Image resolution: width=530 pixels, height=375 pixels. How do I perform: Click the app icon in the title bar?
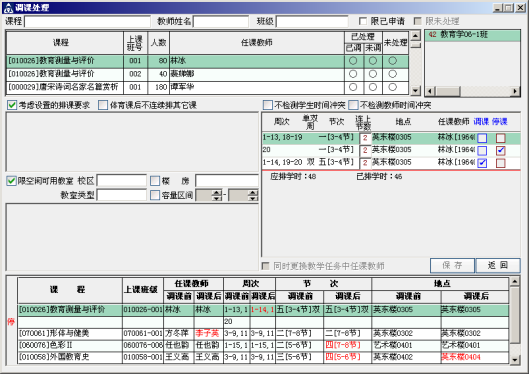click(8, 8)
